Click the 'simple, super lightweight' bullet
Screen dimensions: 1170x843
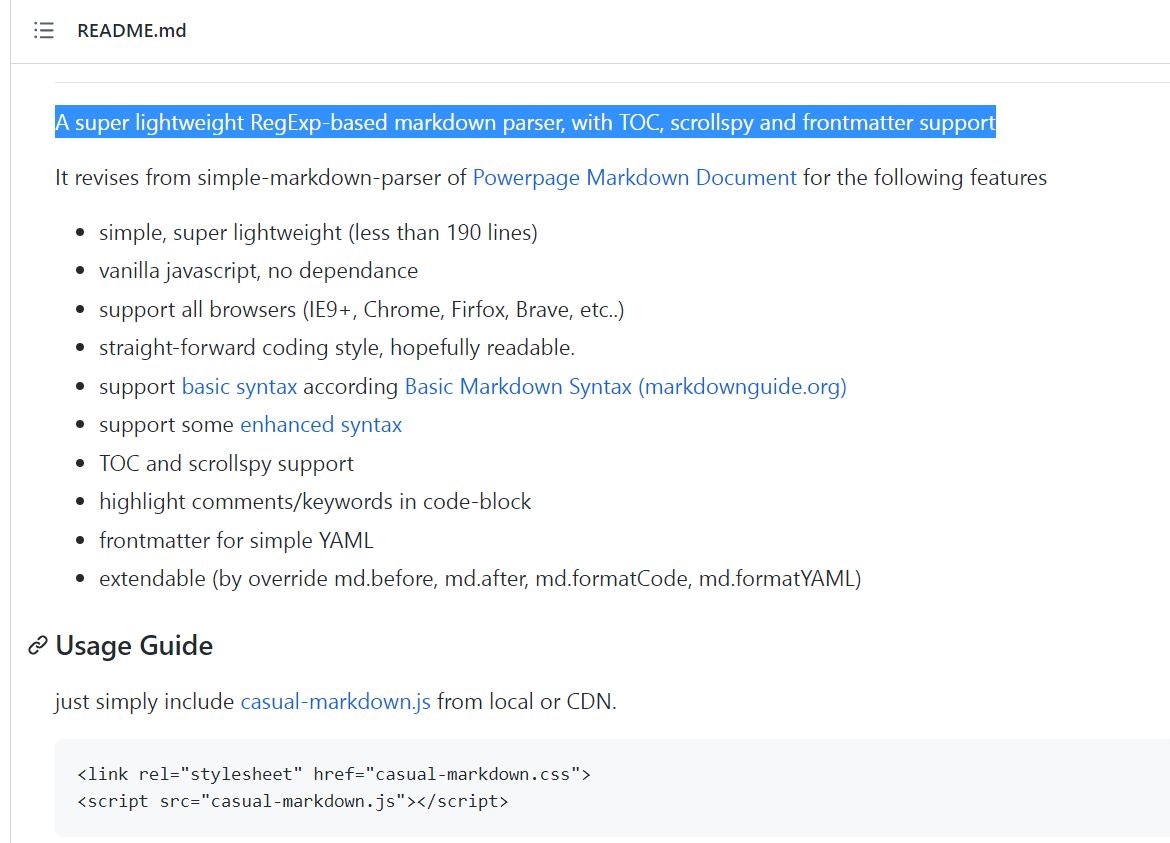(318, 233)
